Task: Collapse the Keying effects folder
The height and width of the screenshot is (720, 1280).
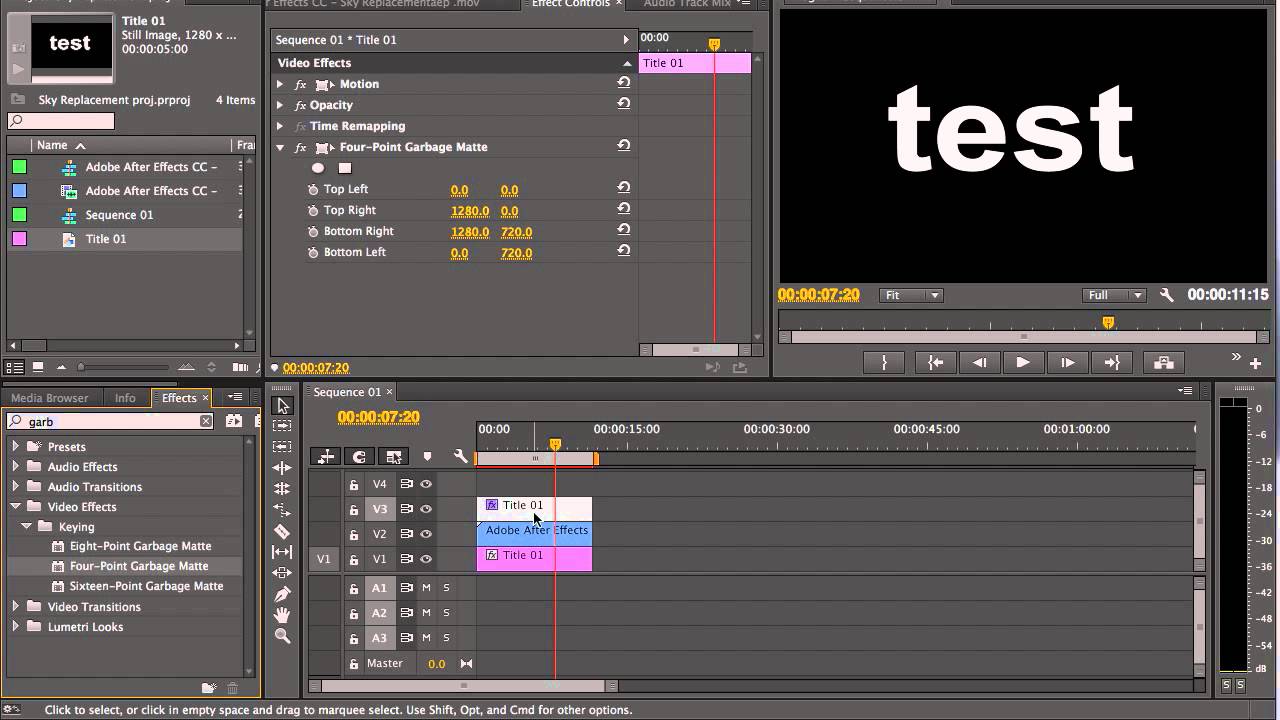Action: pyautogui.click(x=26, y=526)
